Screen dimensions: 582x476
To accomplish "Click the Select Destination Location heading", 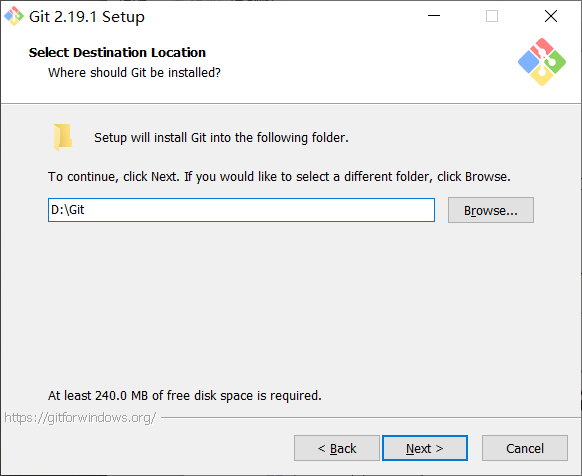I will click(117, 52).
